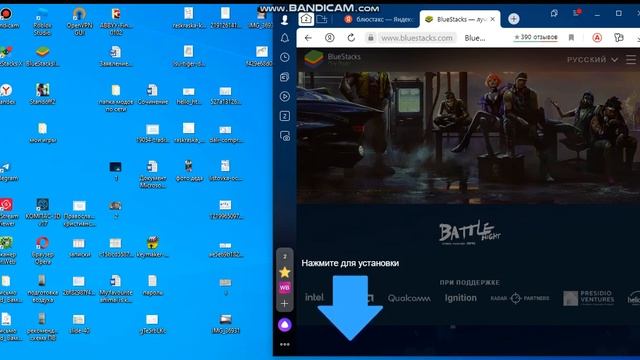Launch Alice assistant purple icon

point(284,325)
